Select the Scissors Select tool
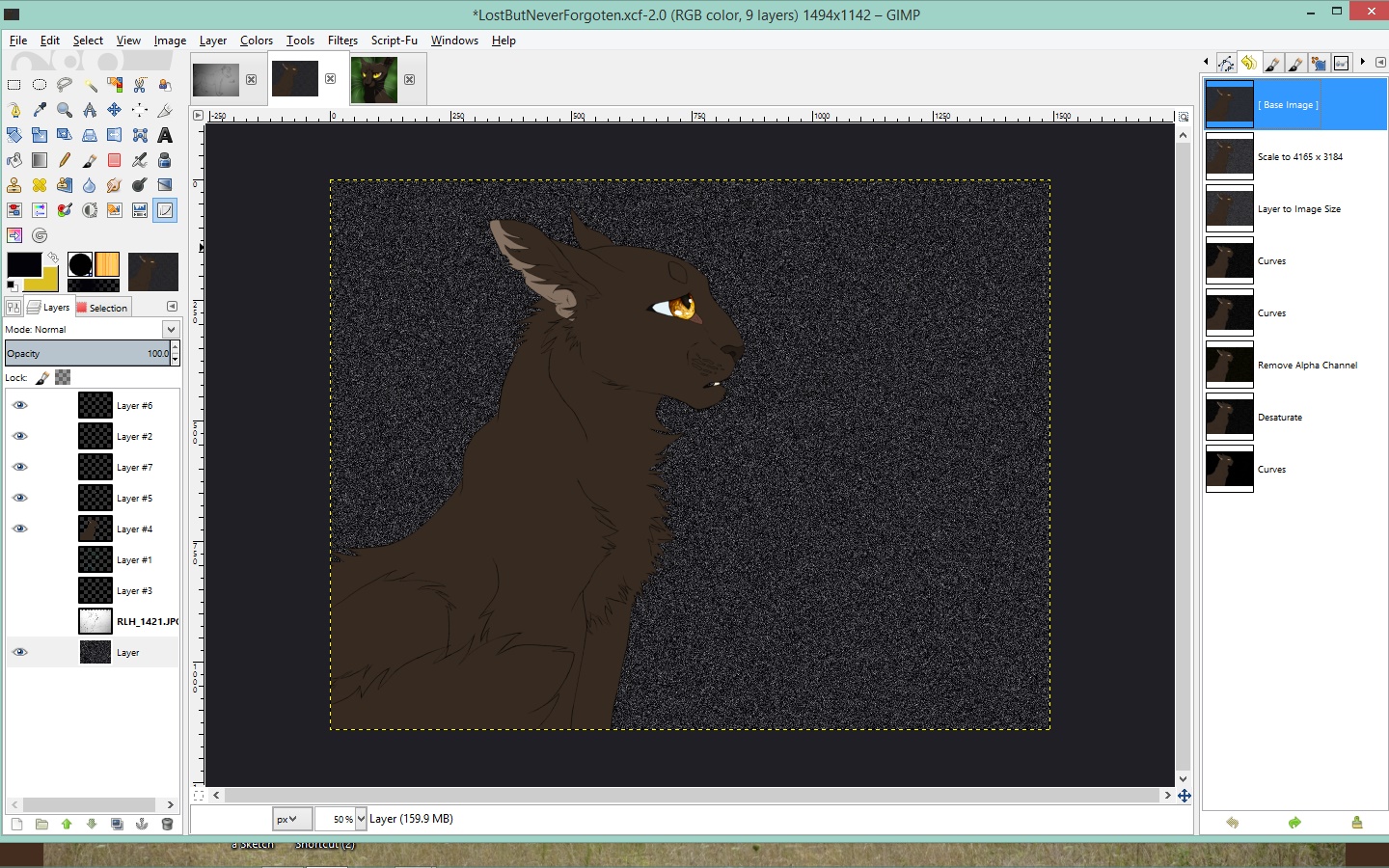The height and width of the screenshot is (868, 1389). tap(140, 85)
